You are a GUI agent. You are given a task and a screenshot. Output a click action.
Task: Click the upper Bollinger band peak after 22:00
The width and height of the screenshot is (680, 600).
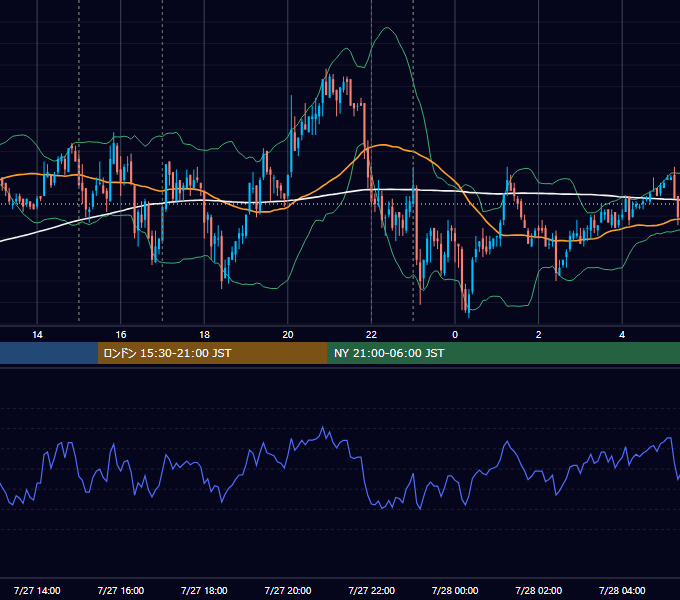(387, 28)
